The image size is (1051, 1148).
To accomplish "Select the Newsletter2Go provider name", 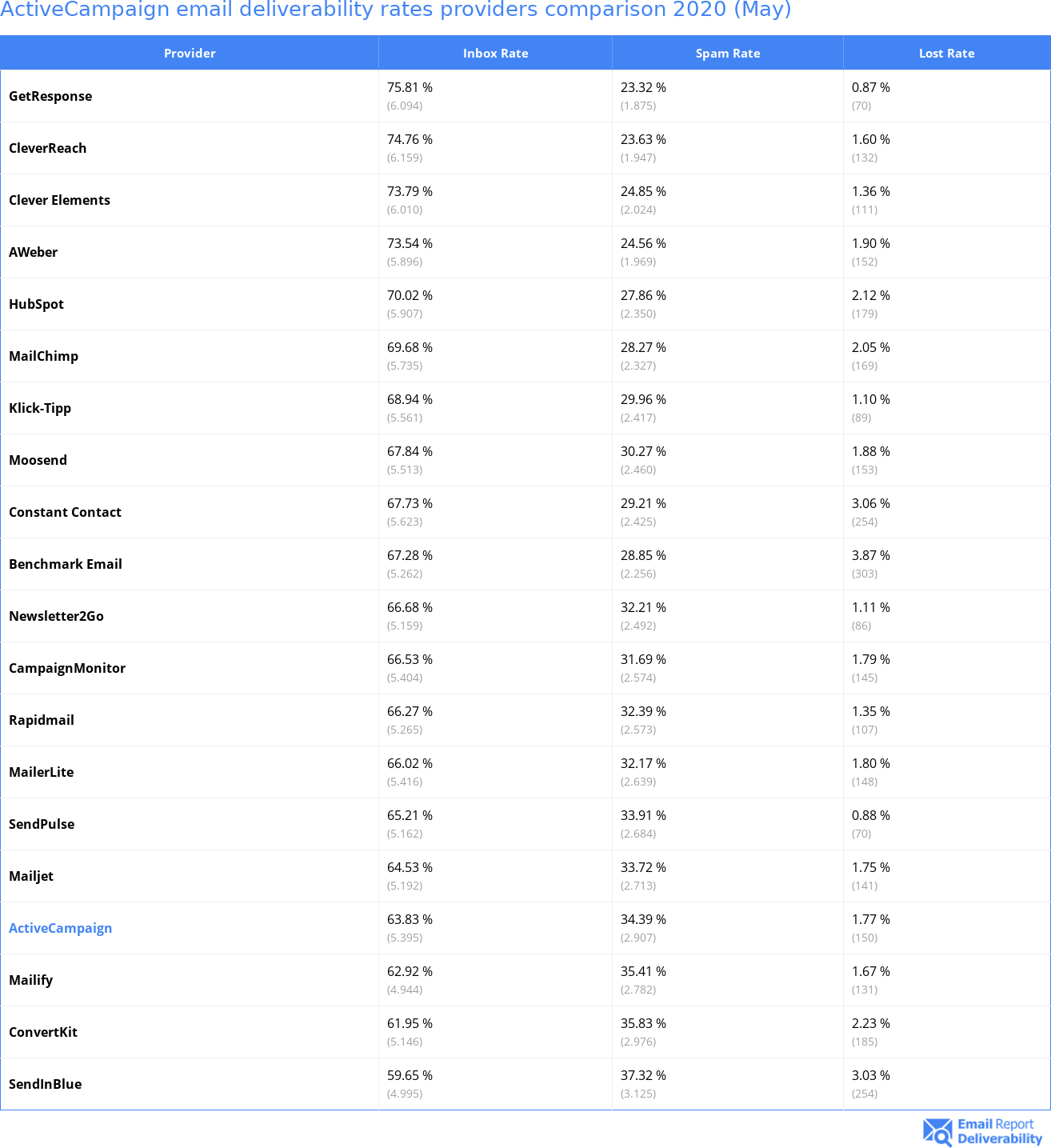I will (56, 616).
